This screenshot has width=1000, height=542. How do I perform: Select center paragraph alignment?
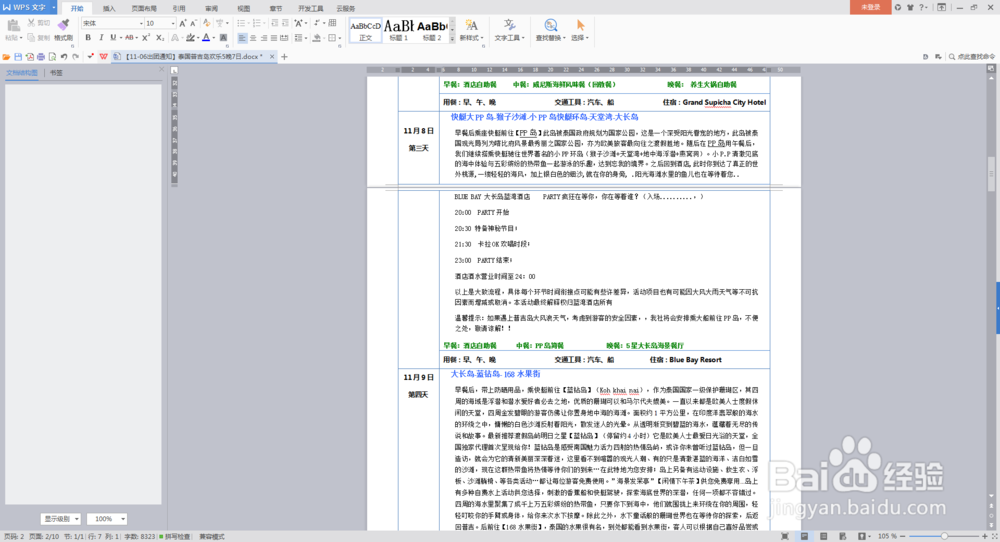coord(253,38)
